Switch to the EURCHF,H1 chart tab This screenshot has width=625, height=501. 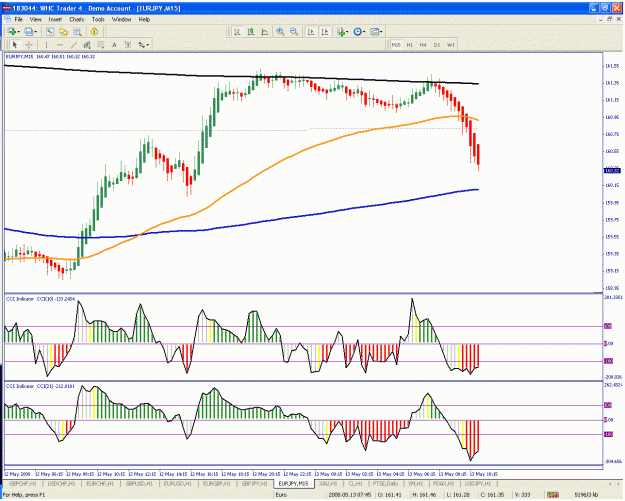[x=100, y=483]
